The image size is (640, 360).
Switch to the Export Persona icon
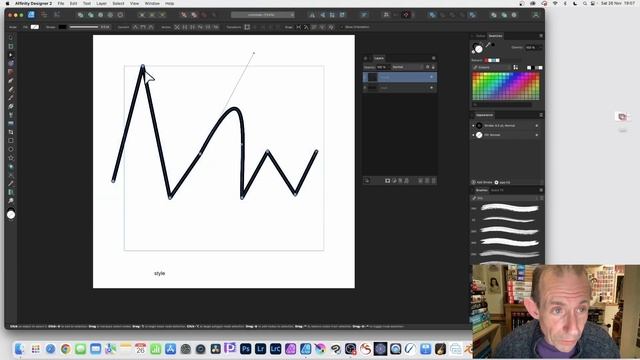coord(57,15)
